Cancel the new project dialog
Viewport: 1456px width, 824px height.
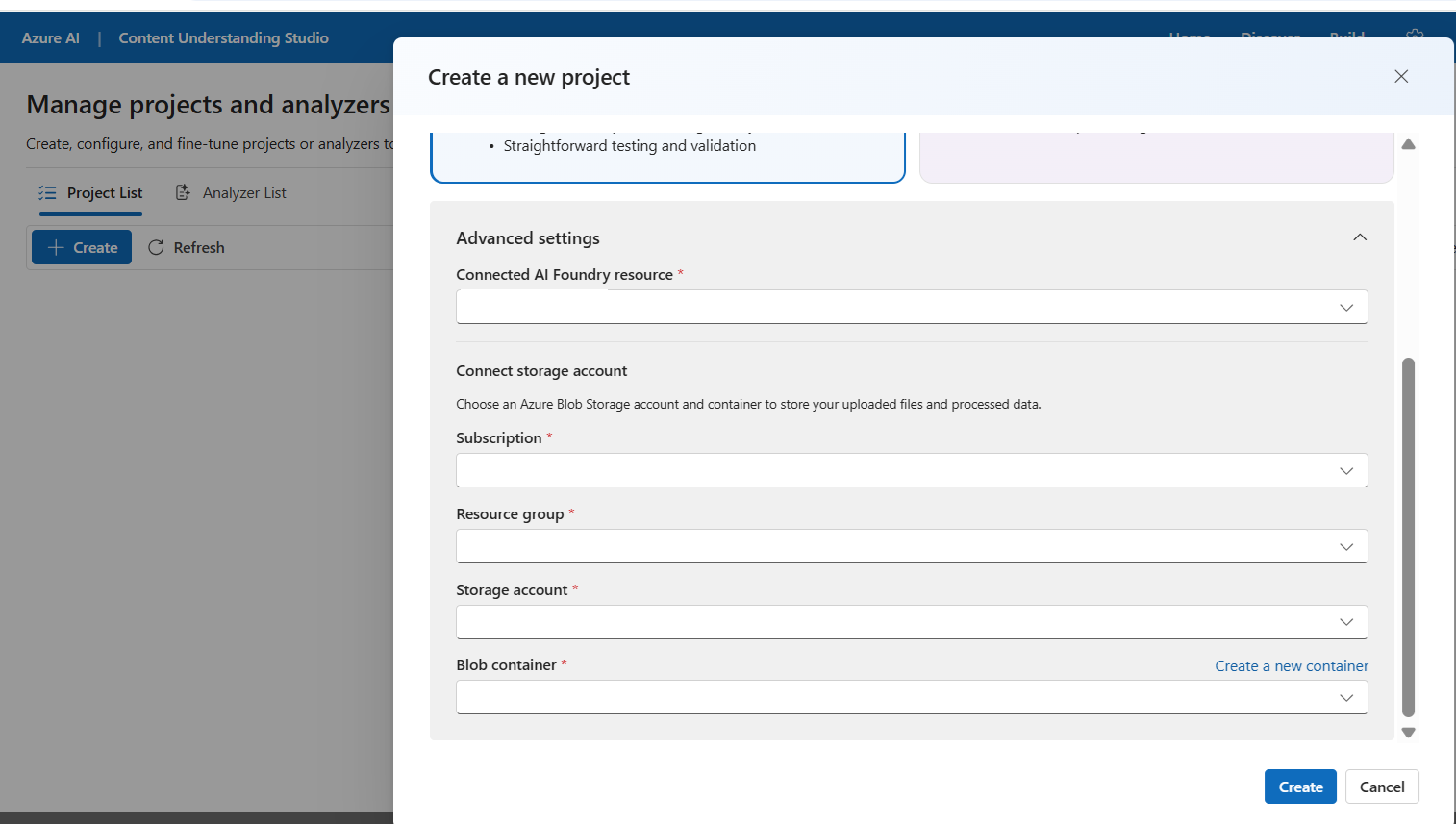click(1381, 787)
